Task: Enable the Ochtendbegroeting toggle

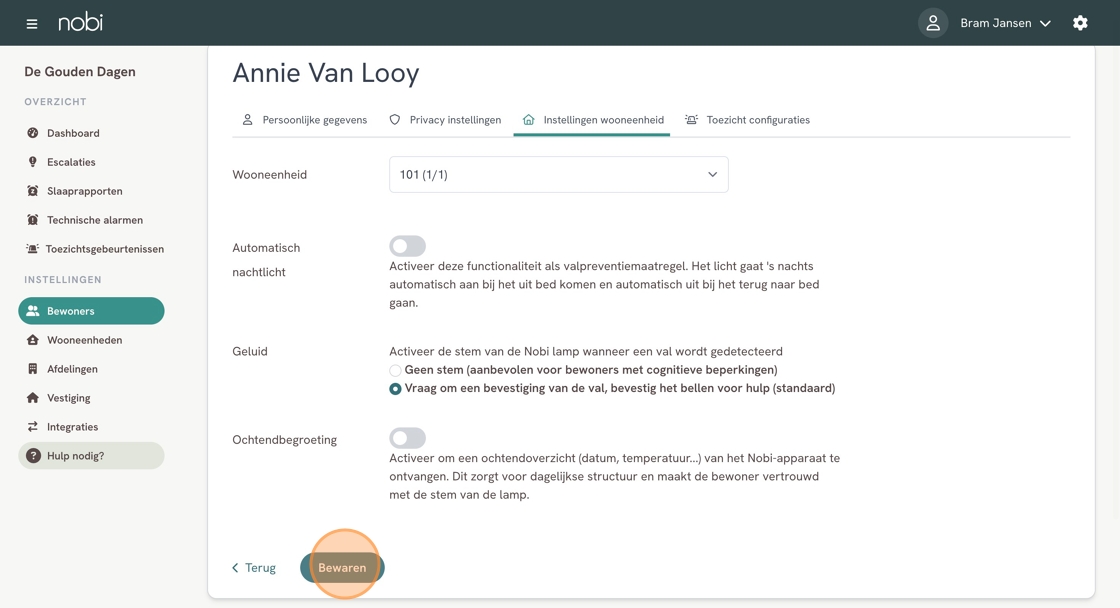Action: coord(408,438)
